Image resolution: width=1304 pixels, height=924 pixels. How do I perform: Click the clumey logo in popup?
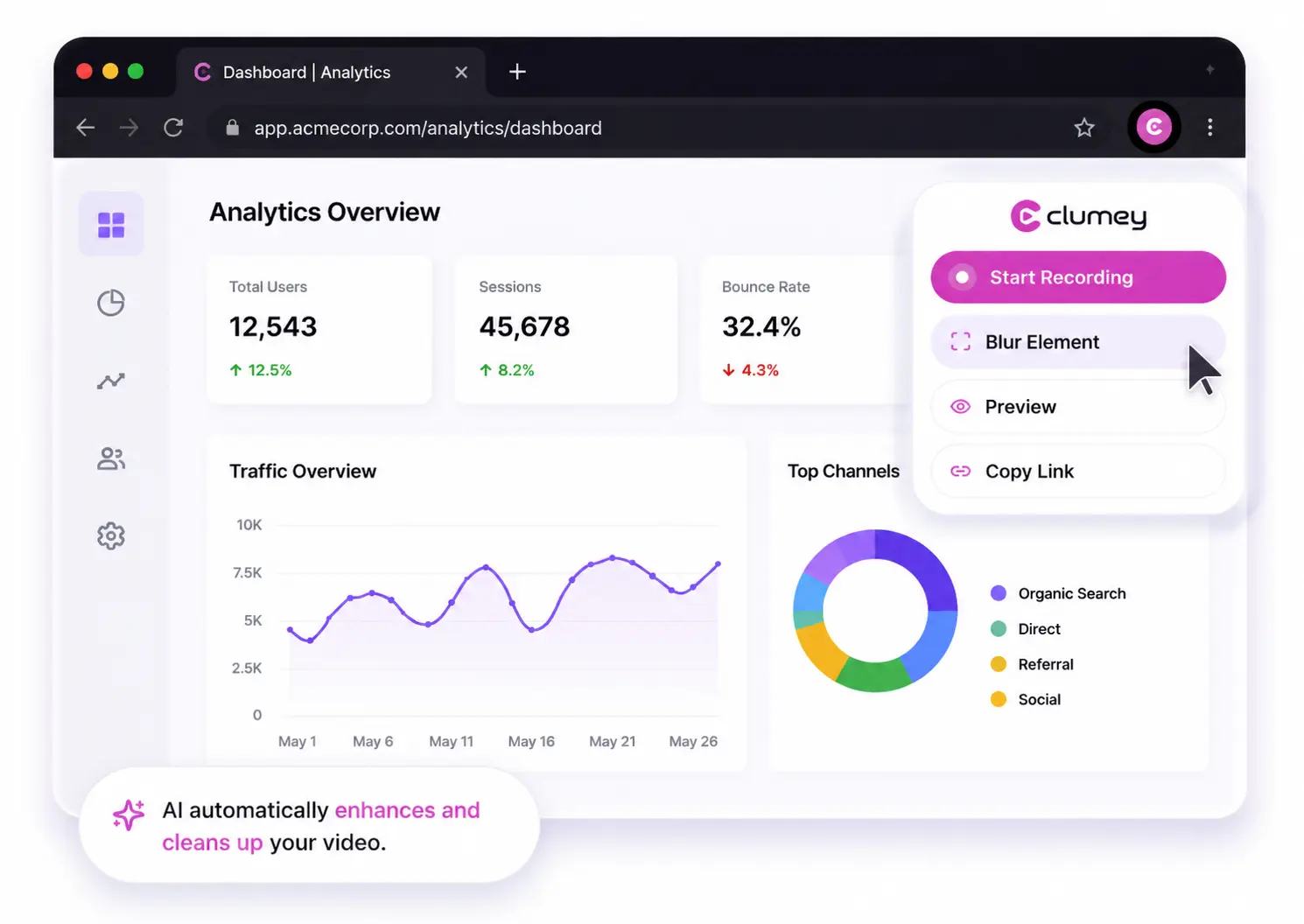(x=1078, y=216)
